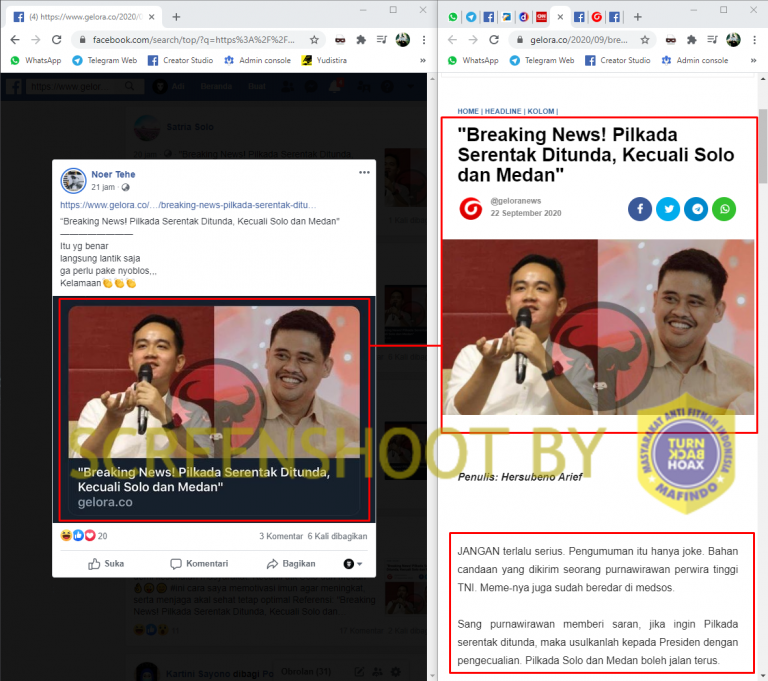This screenshot has height=681, width=768.
Task: Open Creator Studio bookmark in left window
Action: coord(180,60)
